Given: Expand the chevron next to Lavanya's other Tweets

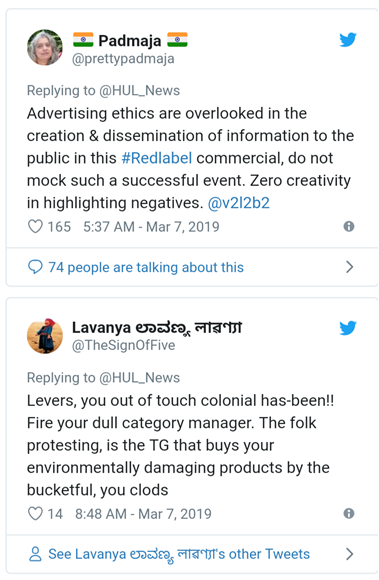Looking at the screenshot, I should pyautogui.click(x=349, y=554).
